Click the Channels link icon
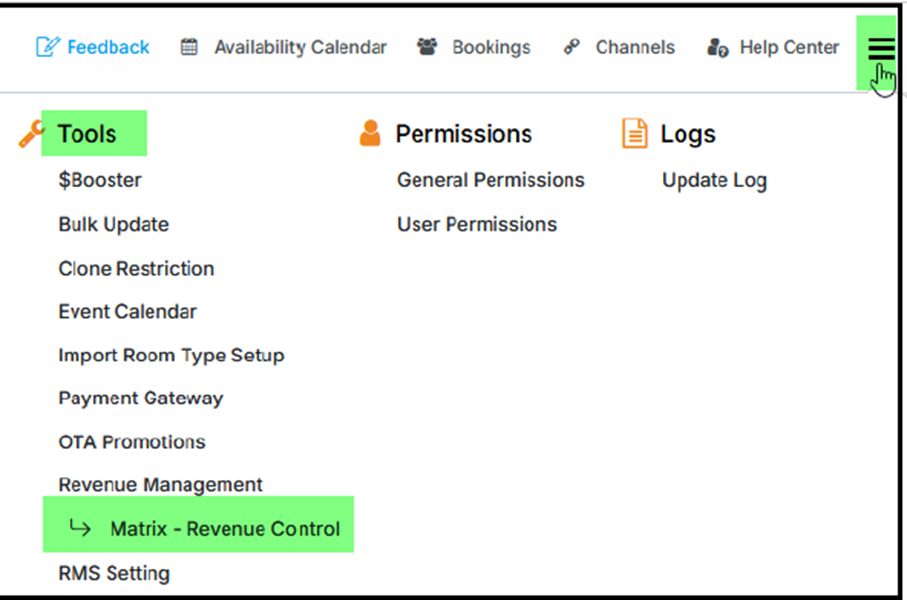Screen dimensions: 907x600 click(572, 47)
